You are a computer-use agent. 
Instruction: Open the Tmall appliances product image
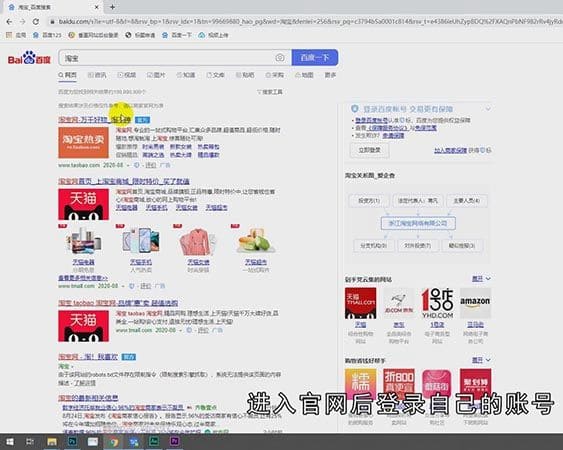click(83, 241)
